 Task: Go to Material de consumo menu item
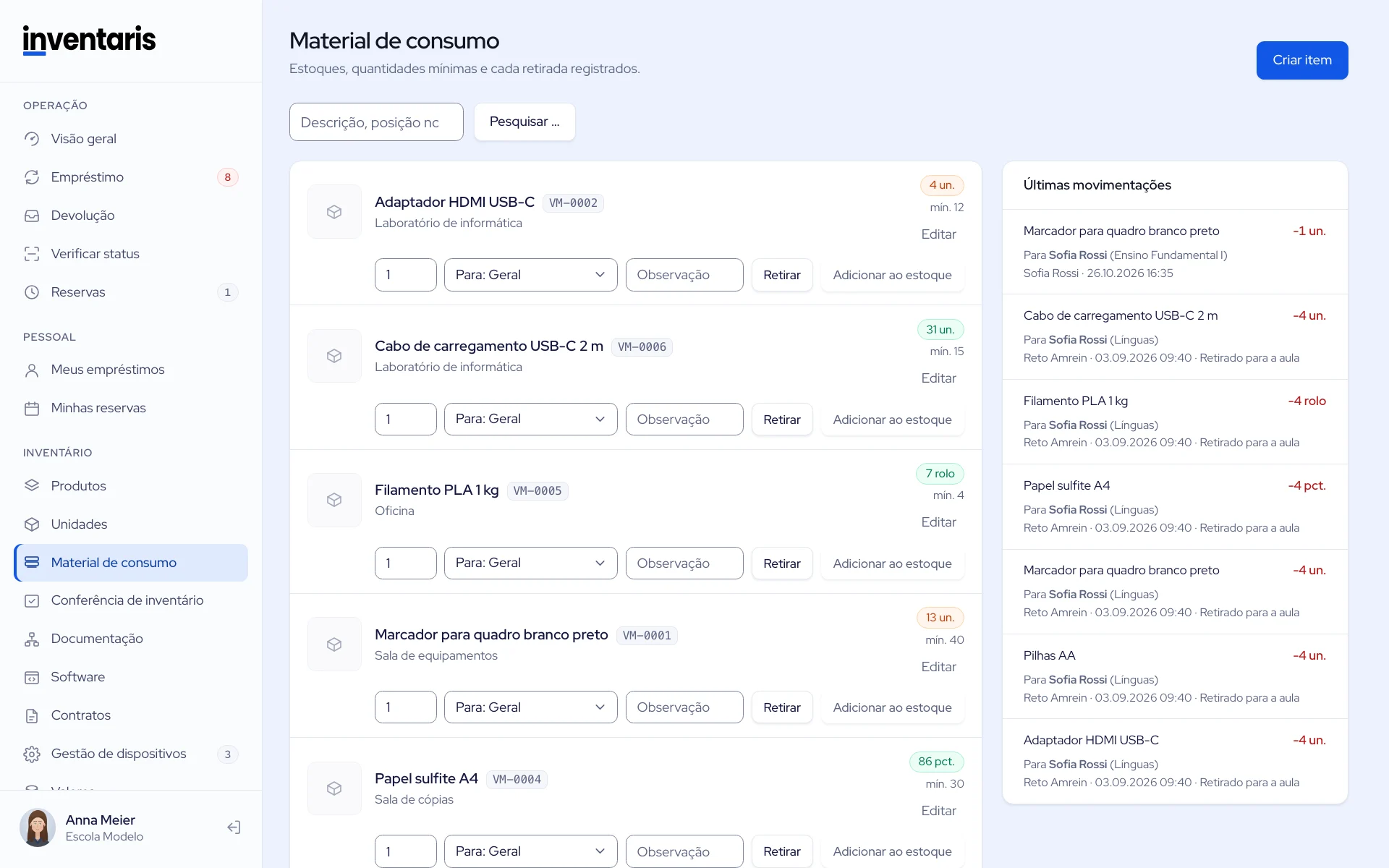click(x=131, y=563)
